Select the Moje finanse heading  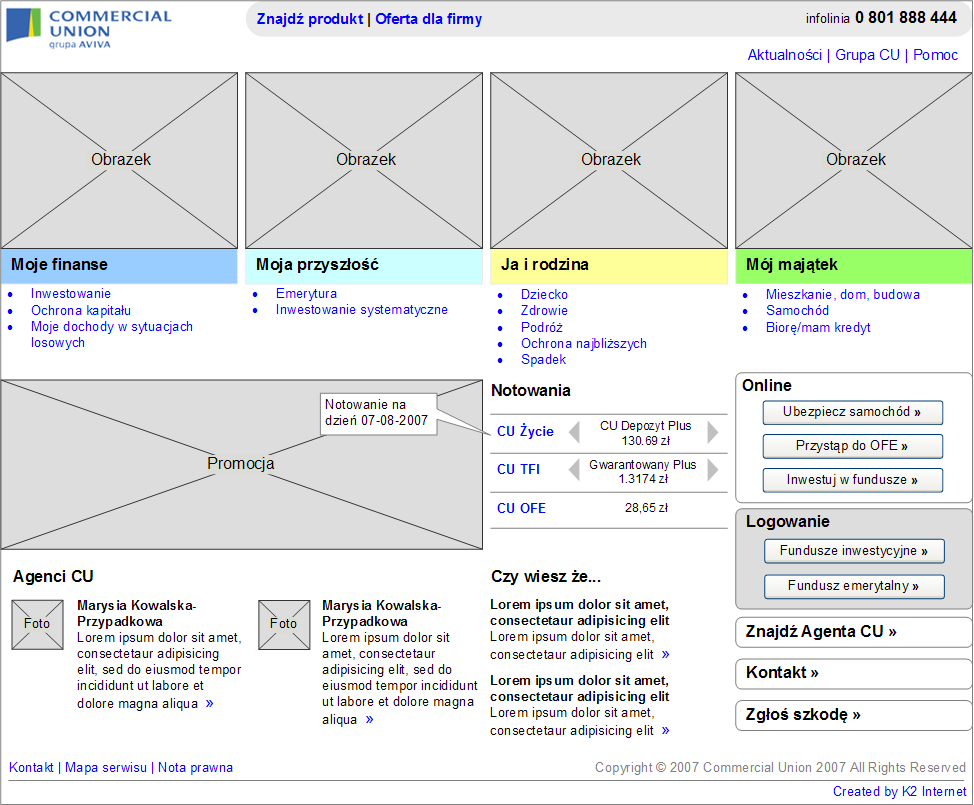(119, 265)
